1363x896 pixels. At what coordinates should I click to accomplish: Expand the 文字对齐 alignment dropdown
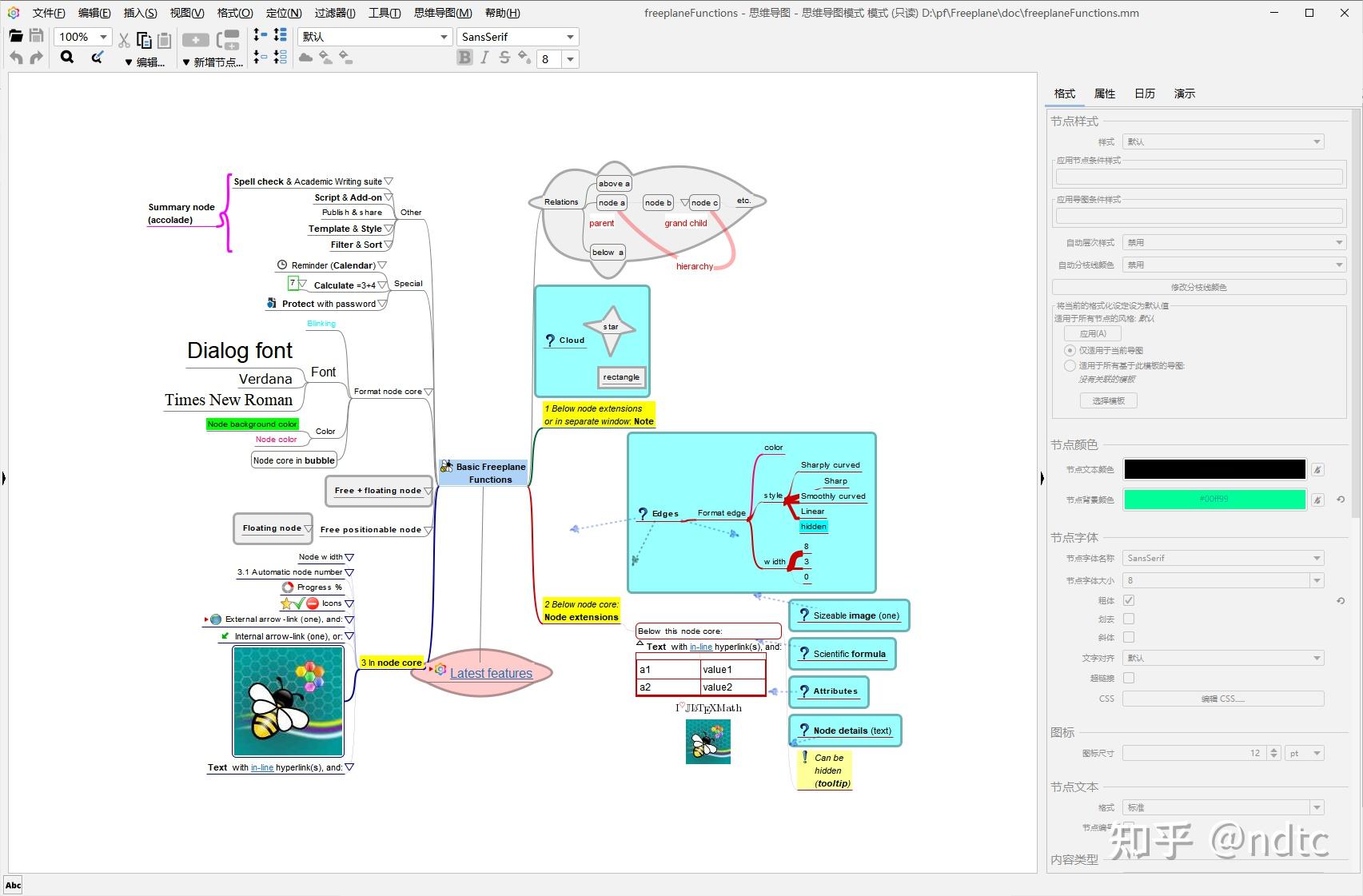1222,658
